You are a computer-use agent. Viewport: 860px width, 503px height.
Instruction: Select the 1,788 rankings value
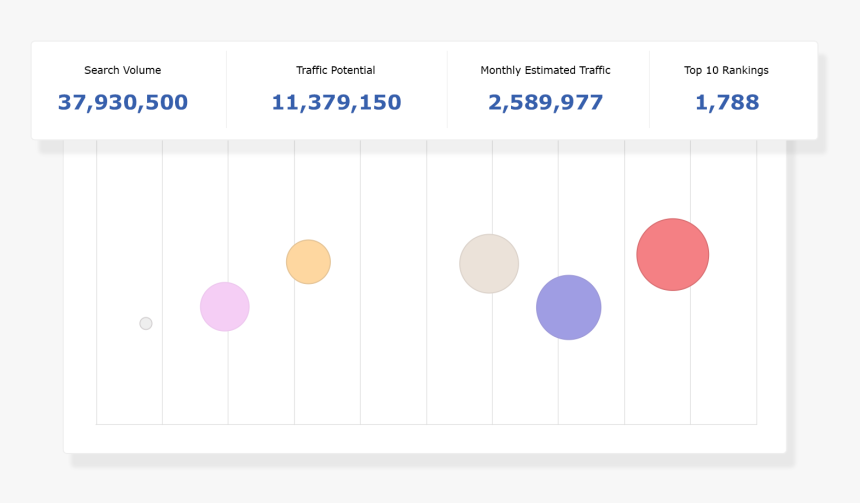[x=727, y=102]
